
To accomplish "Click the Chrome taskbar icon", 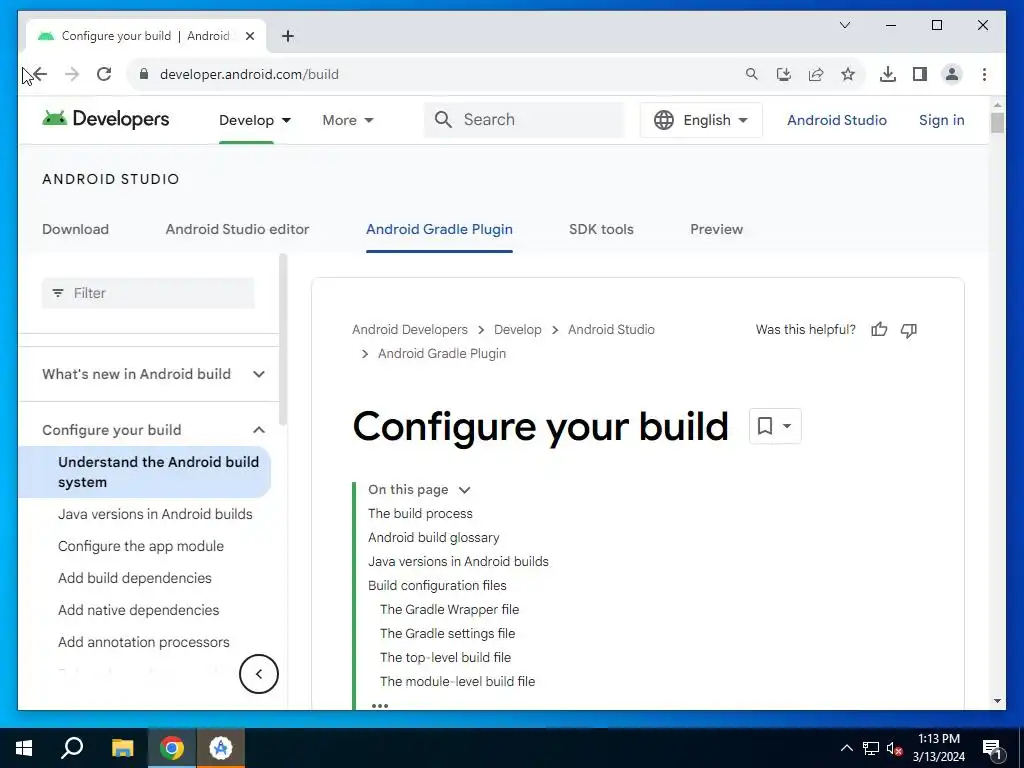I will 172,748.
